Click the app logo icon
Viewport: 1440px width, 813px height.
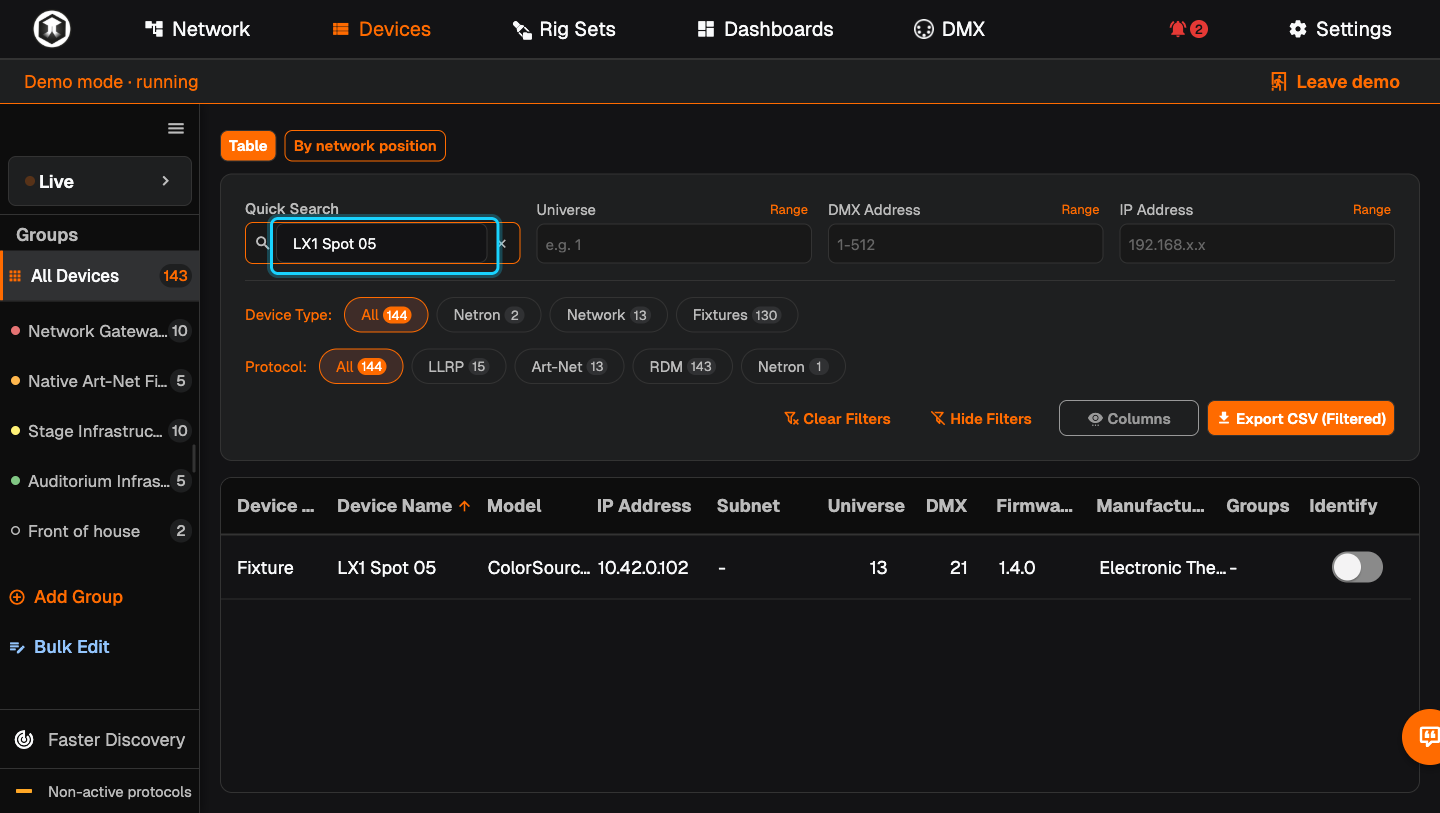(x=51, y=29)
